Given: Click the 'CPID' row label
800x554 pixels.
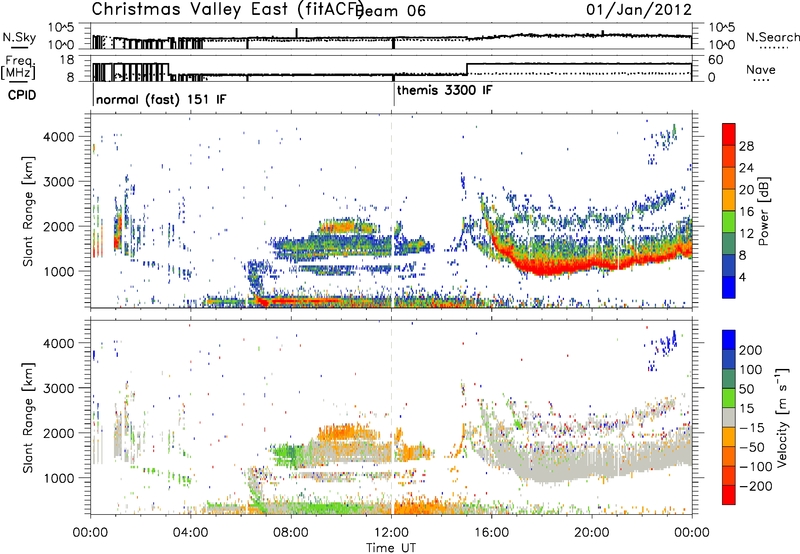Looking at the screenshot, I should point(22,95).
